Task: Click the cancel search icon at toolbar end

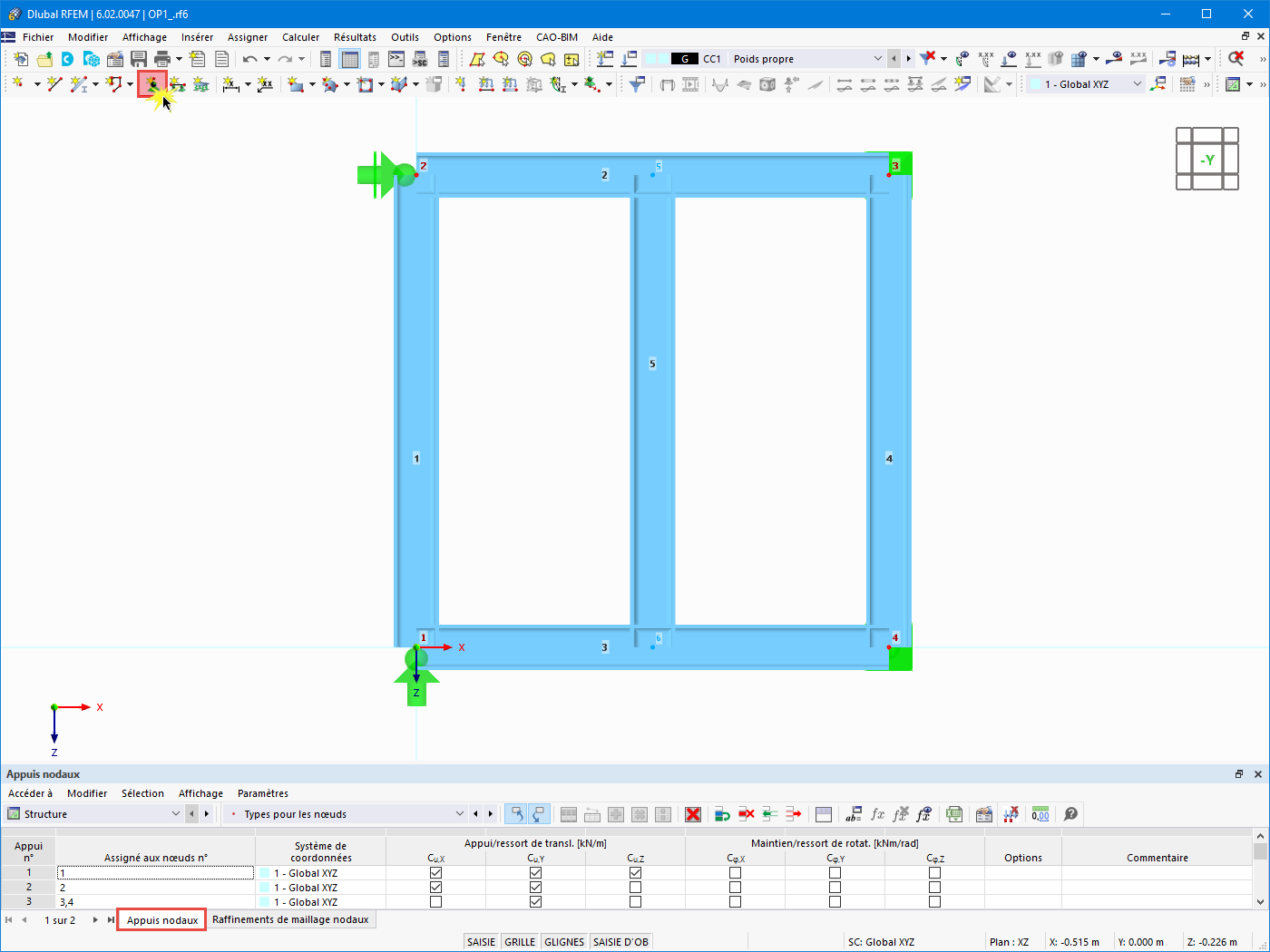Action: 1236,59
